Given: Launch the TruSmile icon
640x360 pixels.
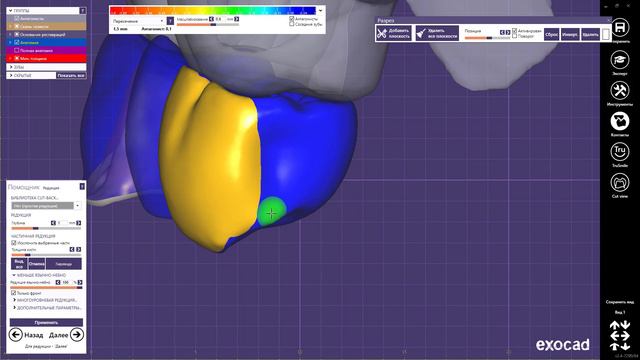Looking at the screenshot, I should pyautogui.click(x=620, y=152).
